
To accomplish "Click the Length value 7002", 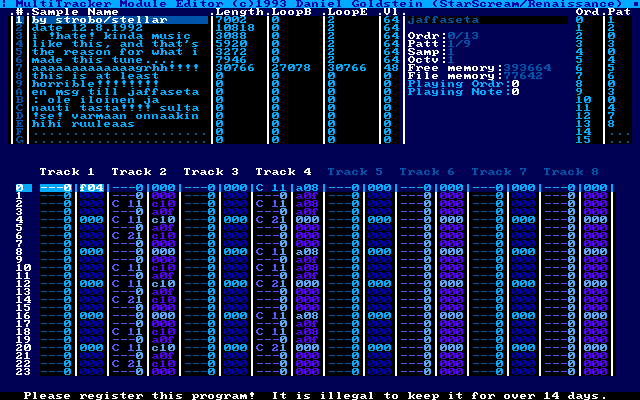I will click(x=230, y=20).
